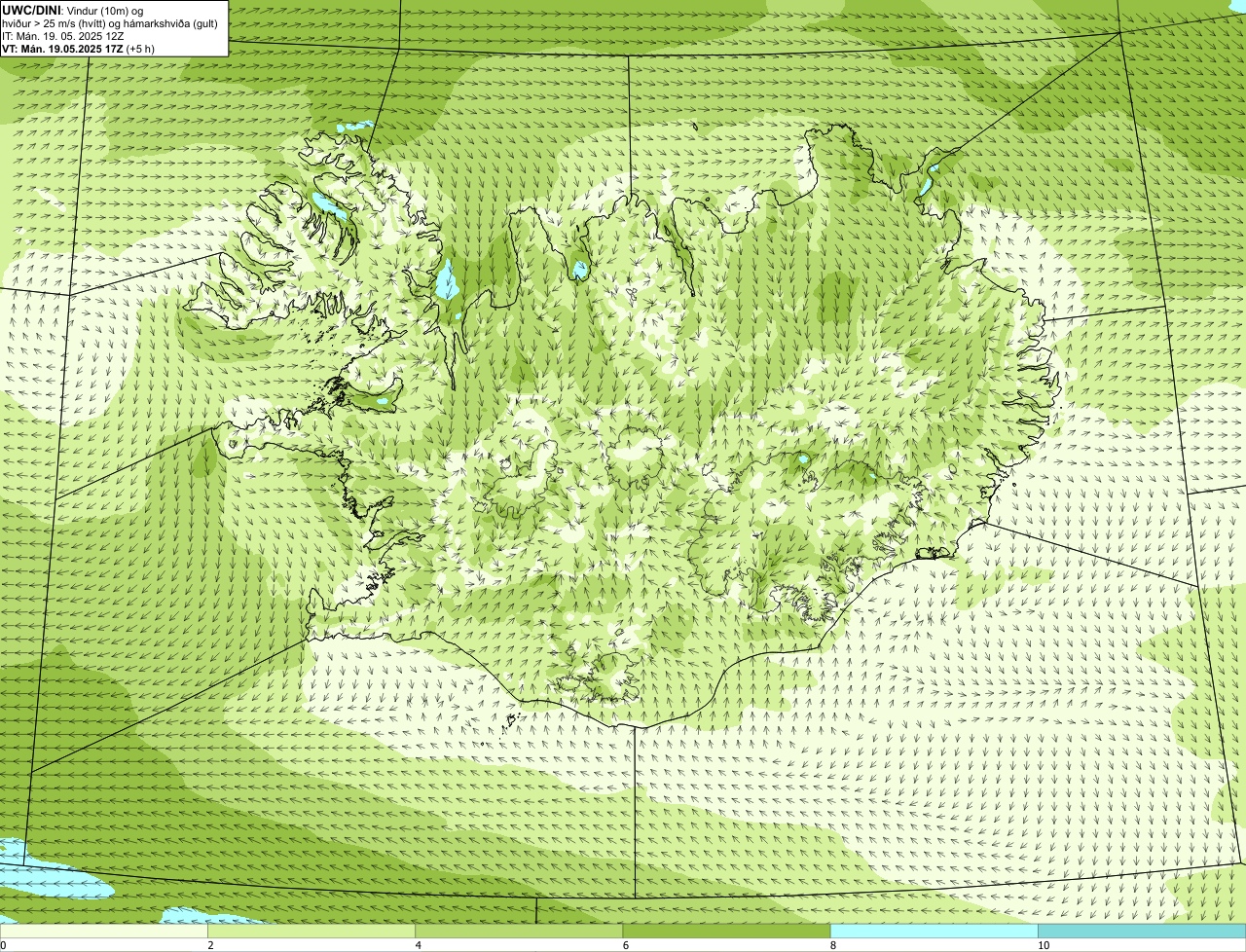Click the '10' label on the color scale
The height and width of the screenshot is (952, 1246).
tap(1044, 945)
